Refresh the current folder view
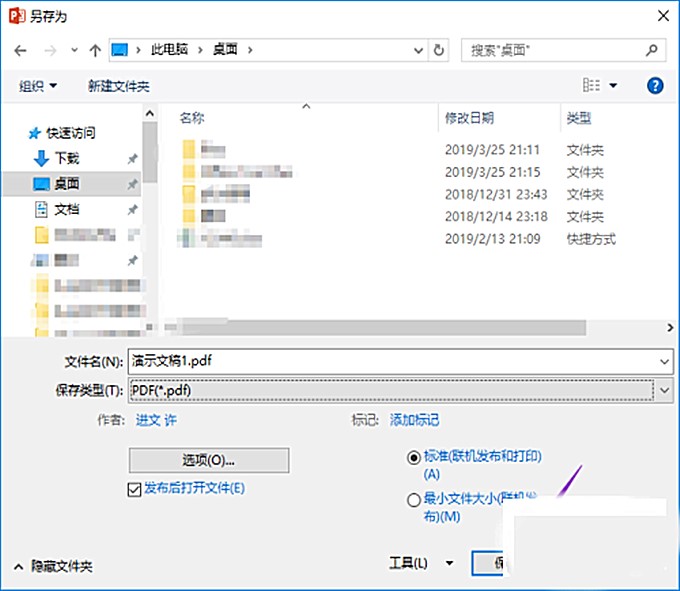The width and height of the screenshot is (680, 591). point(439,50)
